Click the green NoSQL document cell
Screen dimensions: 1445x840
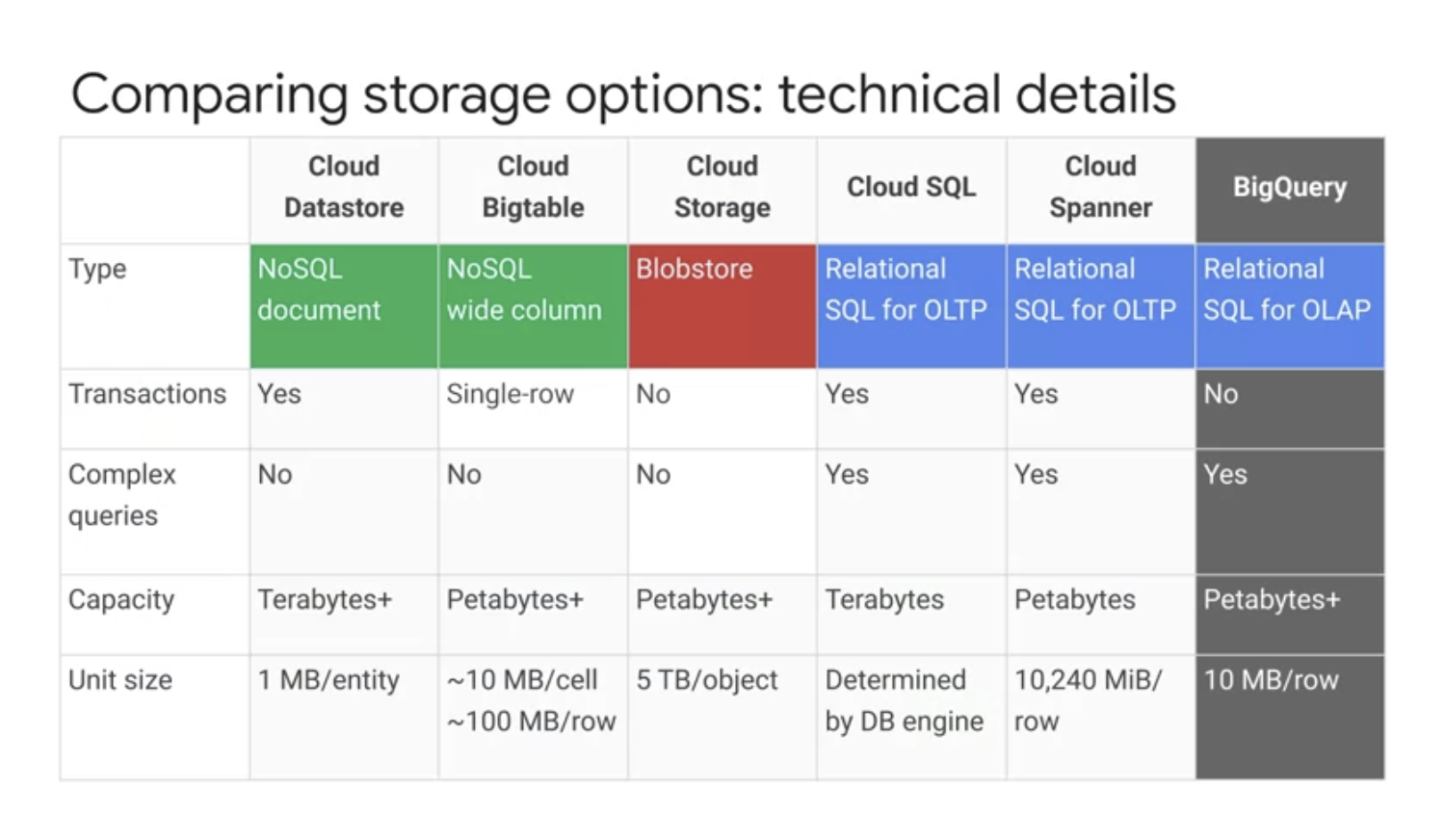pos(344,306)
